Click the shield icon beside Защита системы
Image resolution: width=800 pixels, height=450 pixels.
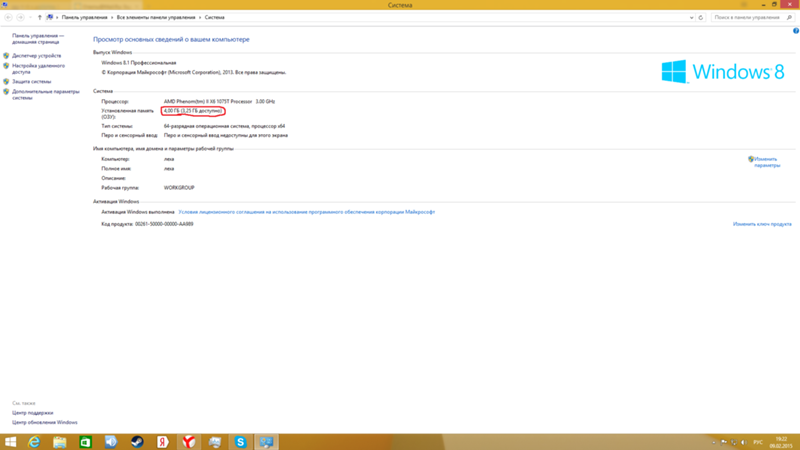click(x=6, y=82)
